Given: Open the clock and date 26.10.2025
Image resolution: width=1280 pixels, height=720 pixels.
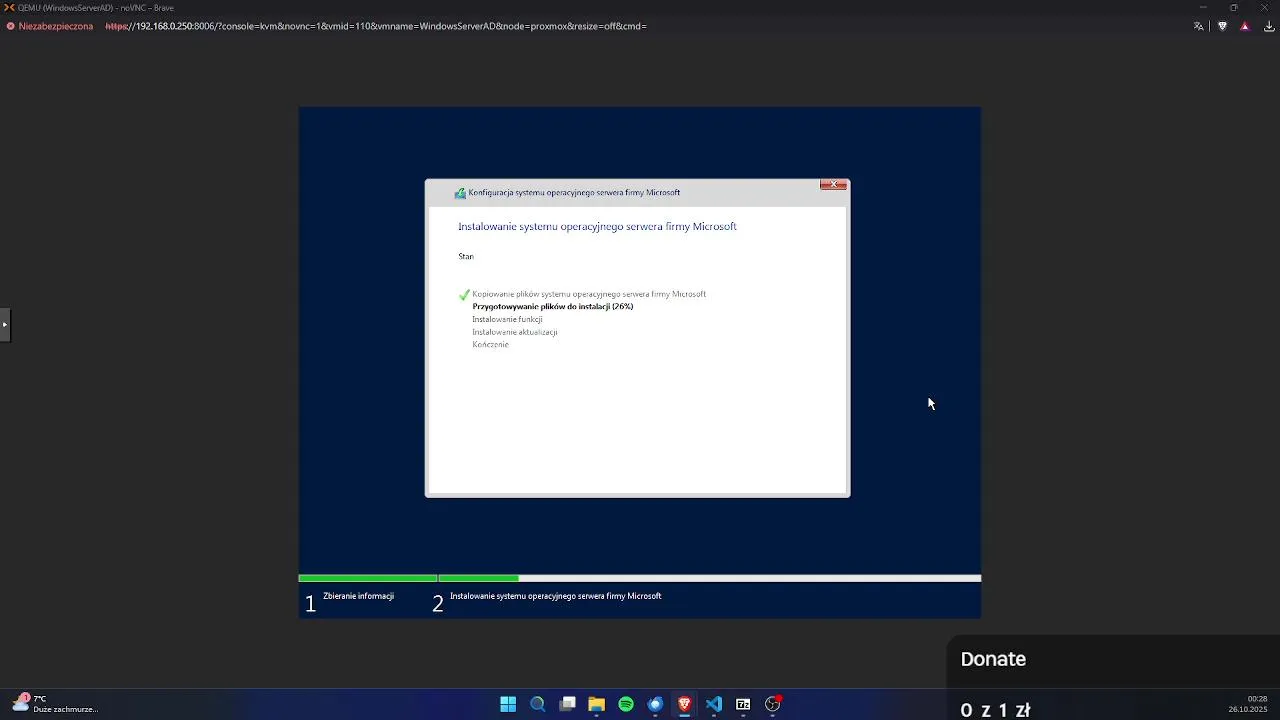Looking at the screenshot, I should (x=1249, y=704).
